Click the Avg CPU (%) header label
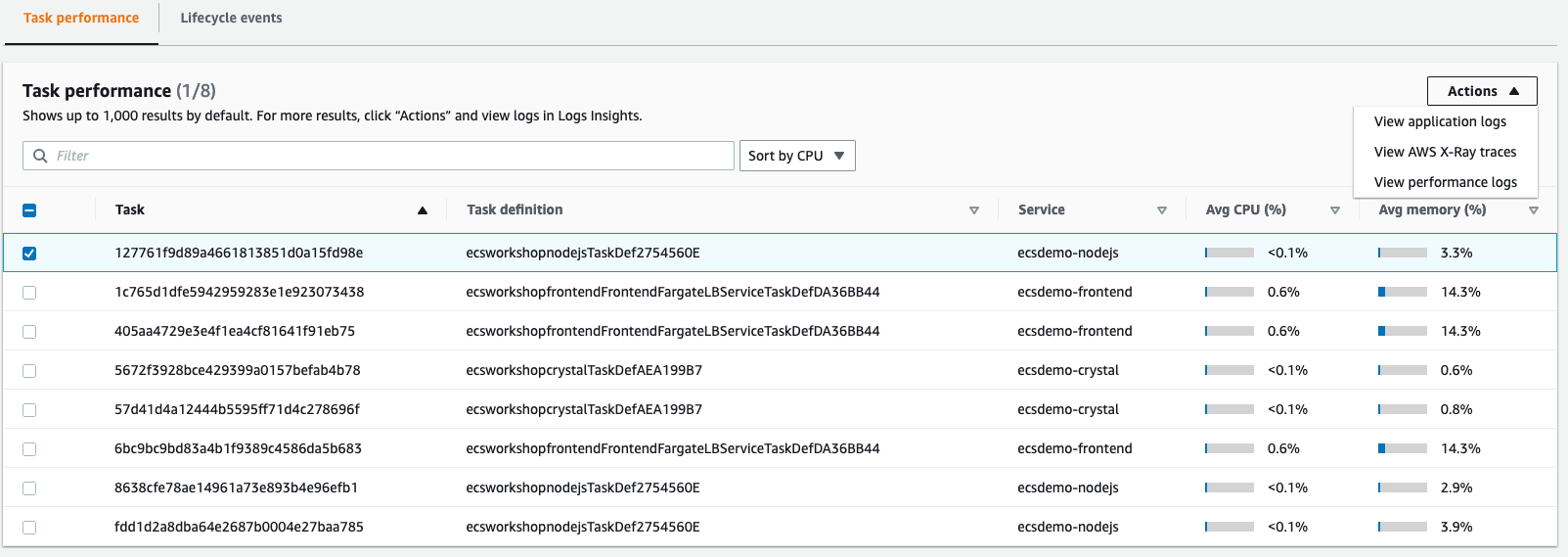1568x557 pixels. 1245,209
